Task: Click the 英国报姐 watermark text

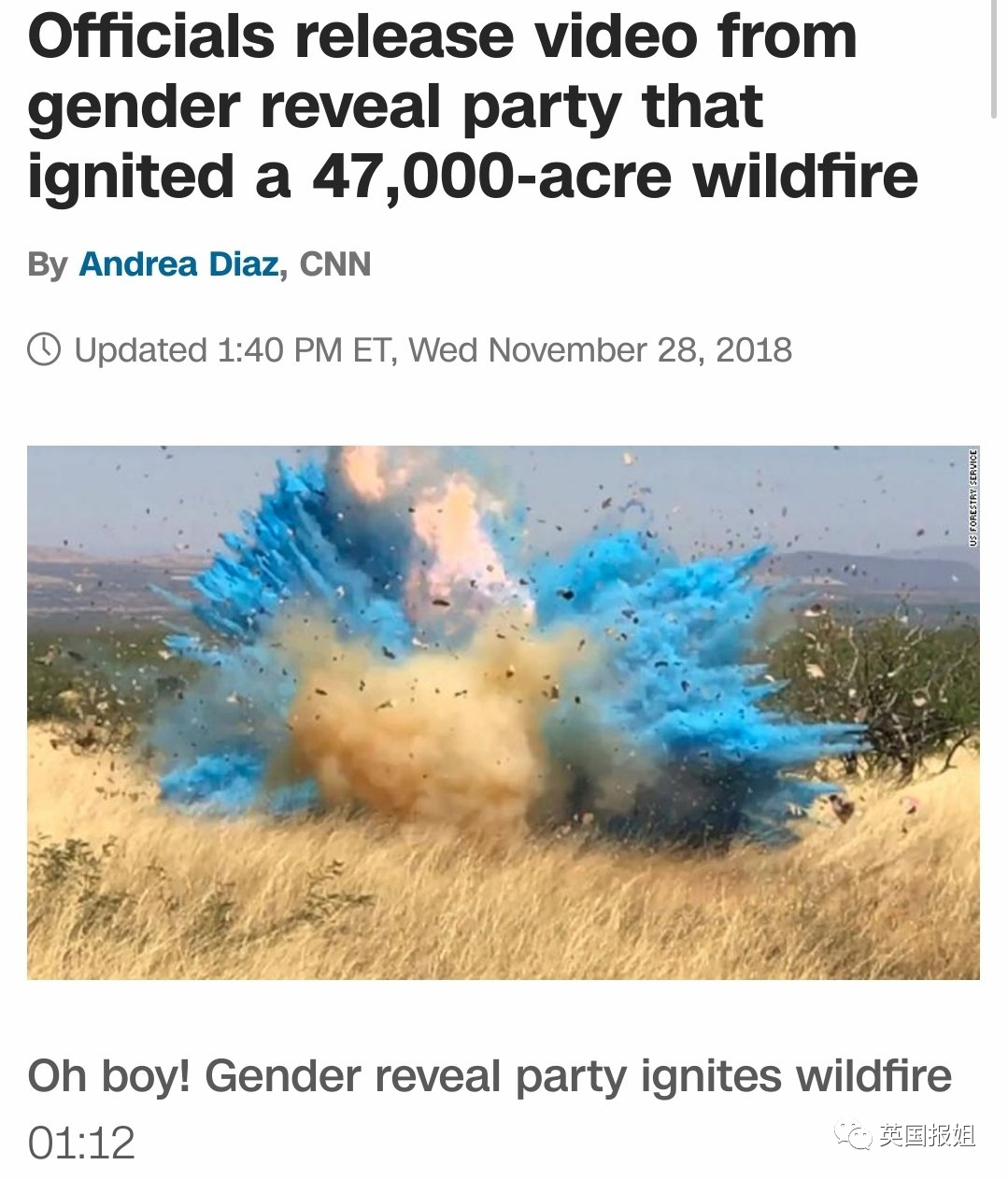Action: click(x=927, y=1136)
